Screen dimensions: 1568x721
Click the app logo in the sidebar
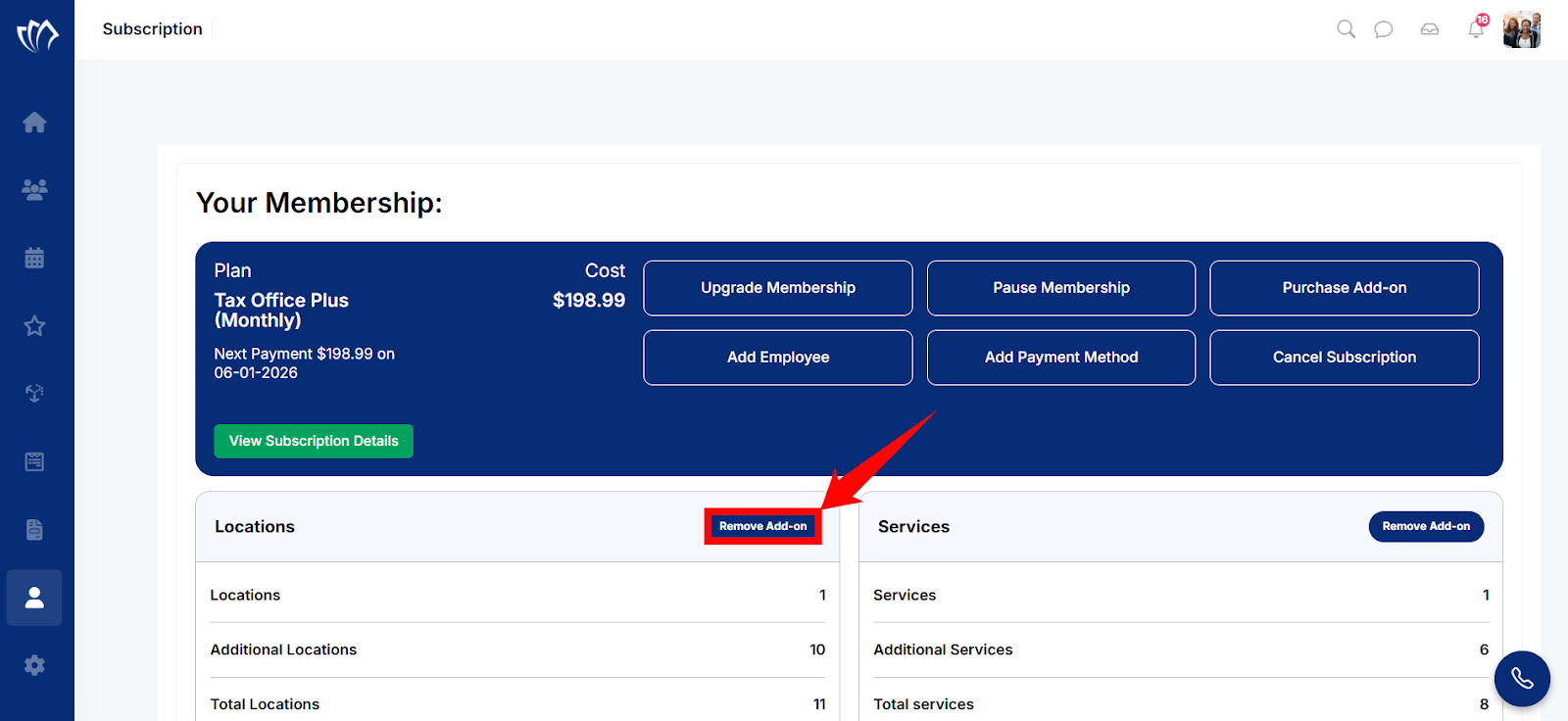(37, 36)
